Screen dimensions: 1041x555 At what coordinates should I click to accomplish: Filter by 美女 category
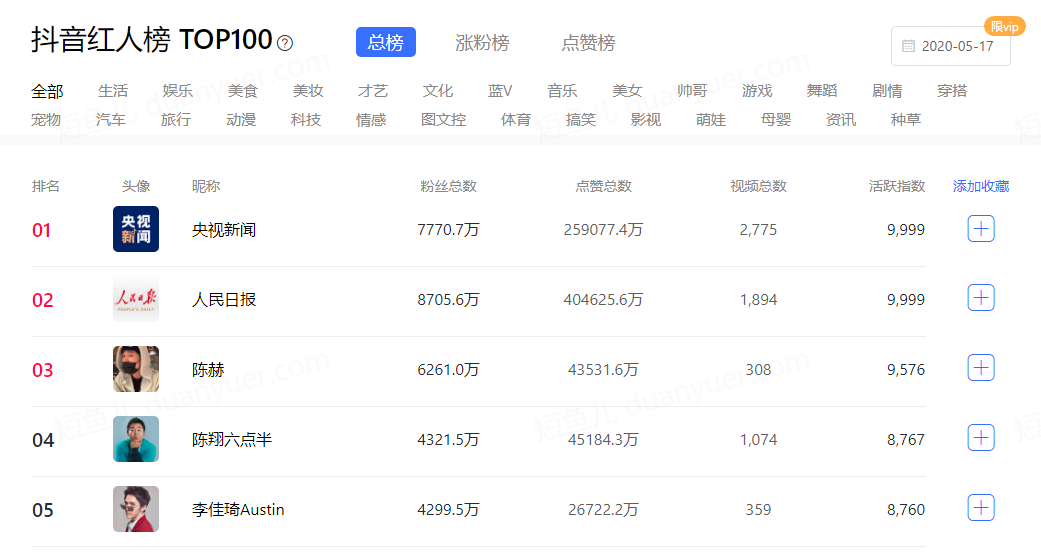[x=627, y=91]
